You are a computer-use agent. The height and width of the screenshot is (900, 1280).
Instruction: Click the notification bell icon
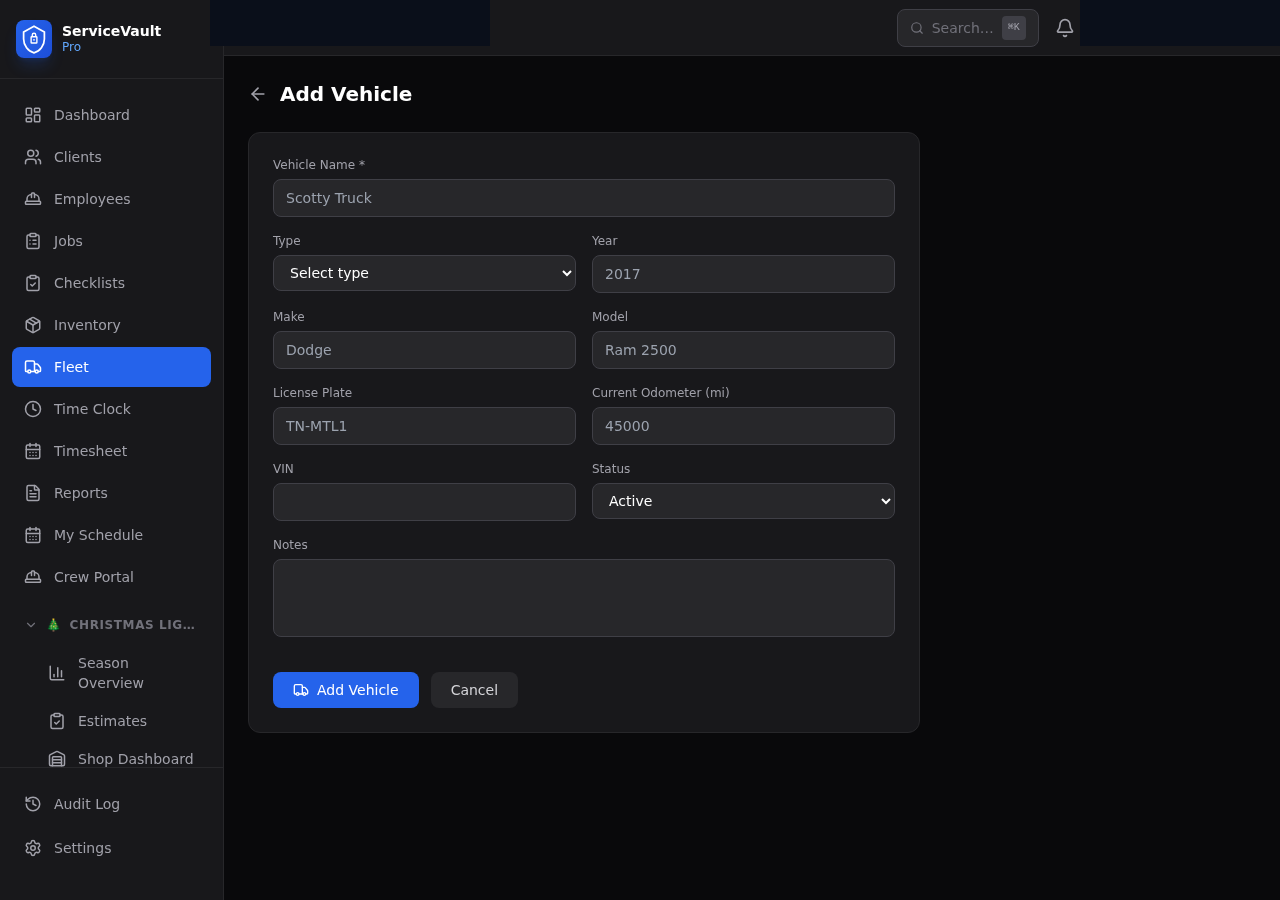(1064, 27)
